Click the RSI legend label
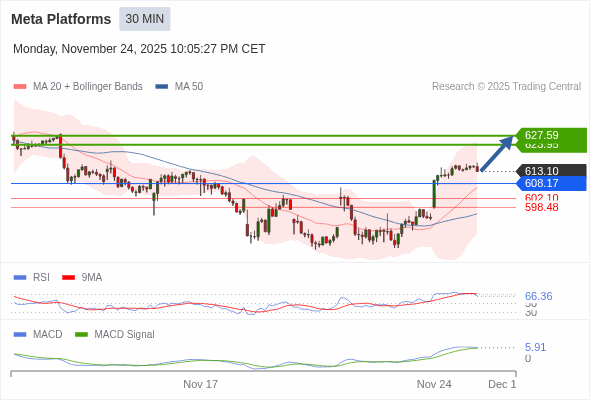 [x=41, y=278]
